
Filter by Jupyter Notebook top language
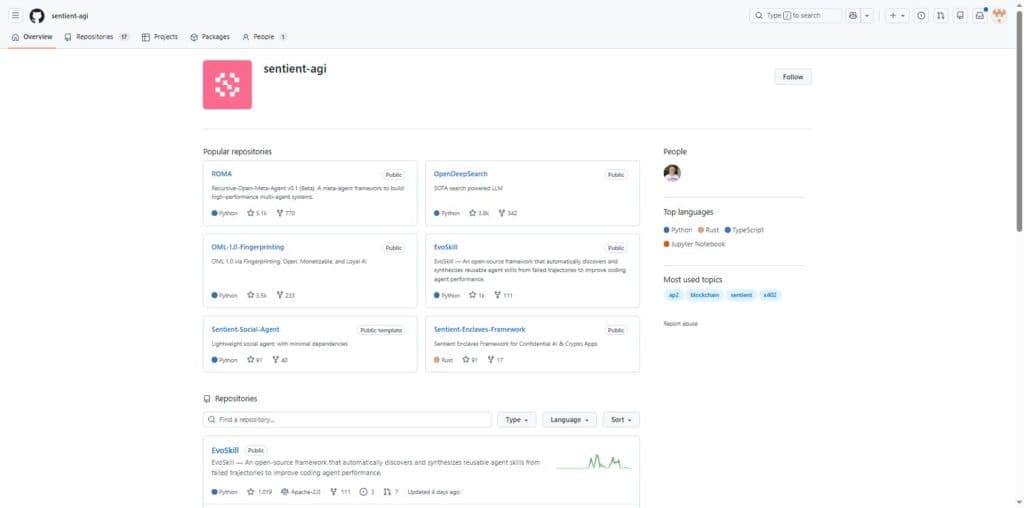pos(694,244)
